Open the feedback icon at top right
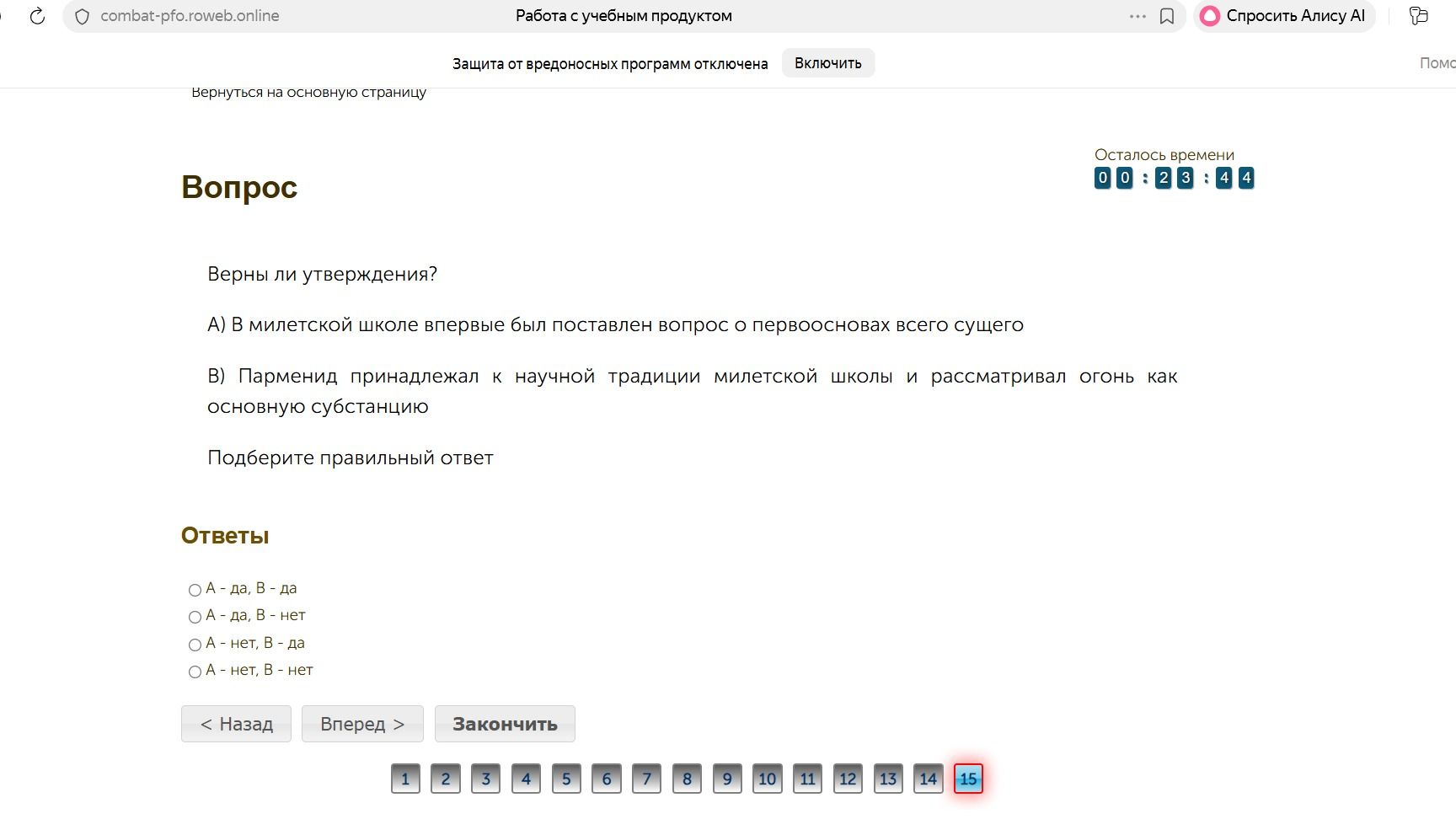1456x819 pixels. click(x=1419, y=16)
